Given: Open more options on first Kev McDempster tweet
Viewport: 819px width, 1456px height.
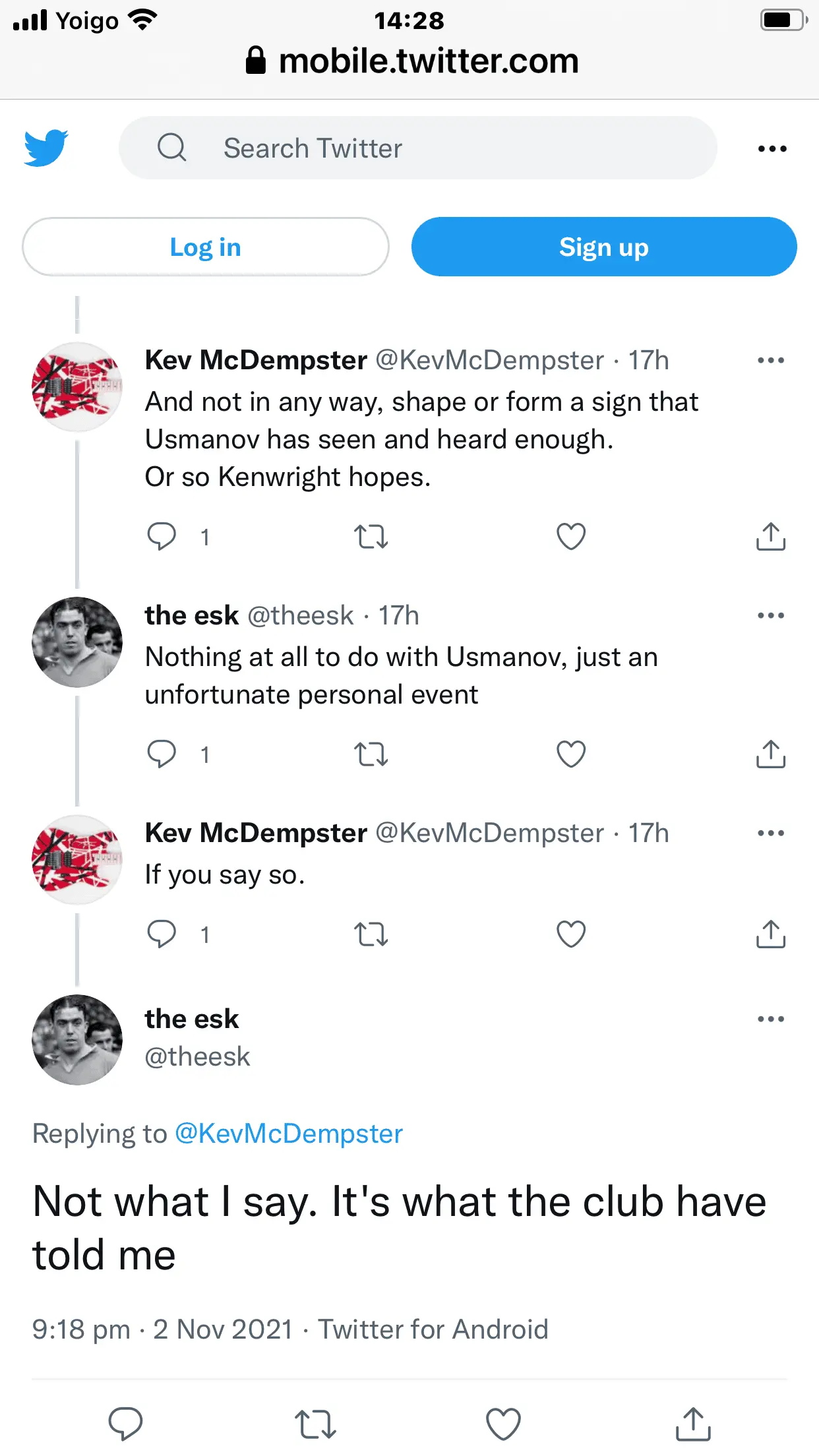Looking at the screenshot, I should point(770,360).
